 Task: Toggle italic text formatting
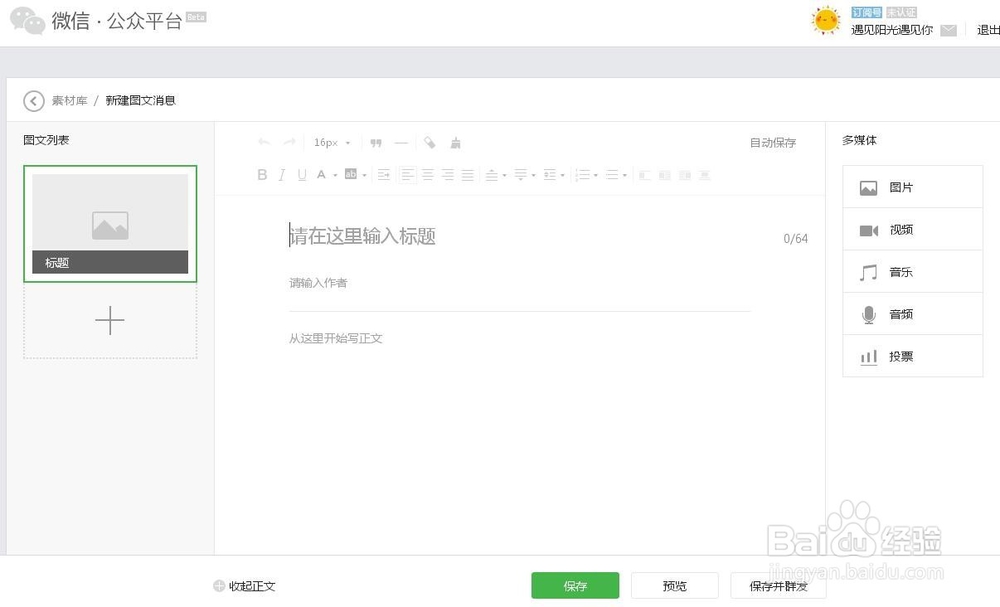[x=281, y=175]
